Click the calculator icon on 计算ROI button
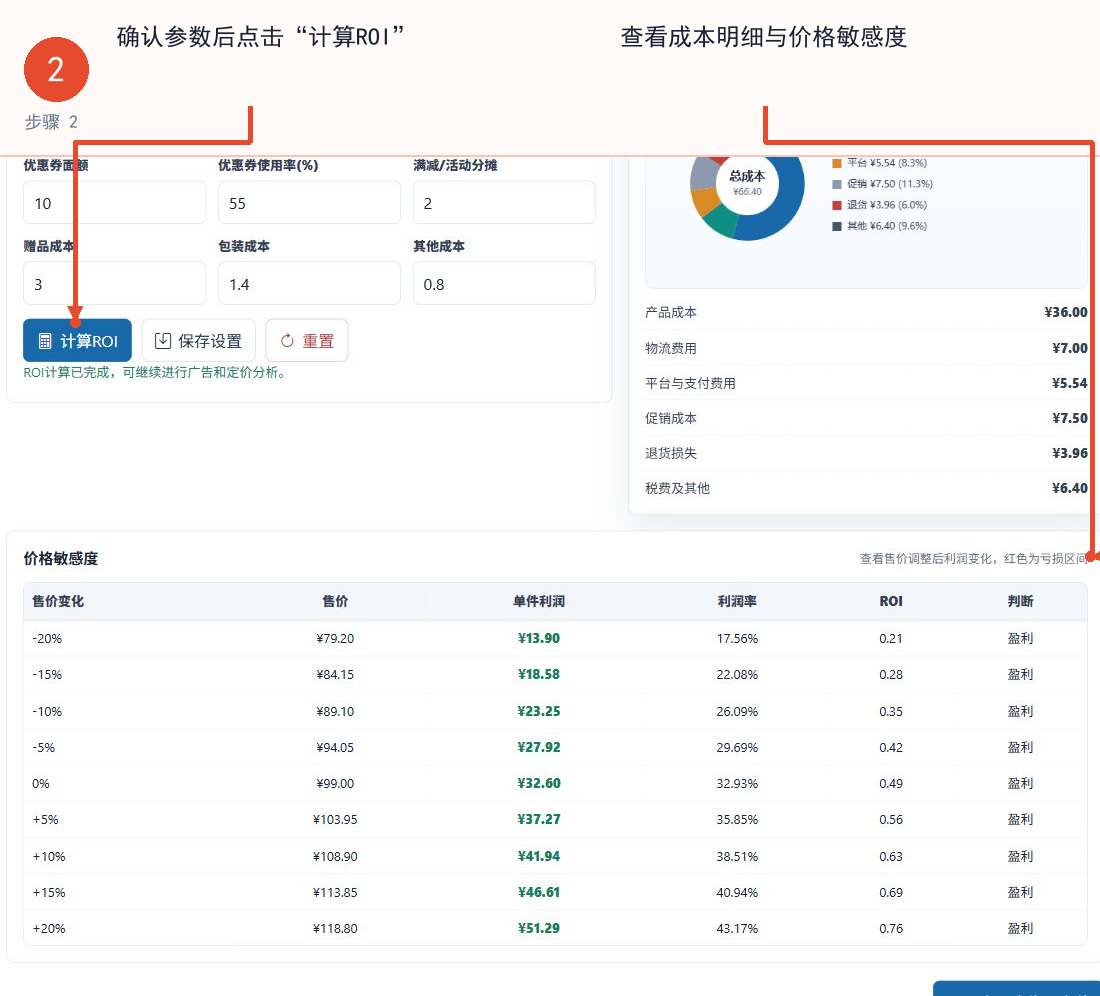This screenshot has width=1100, height=996. pyautogui.click(x=45, y=341)
